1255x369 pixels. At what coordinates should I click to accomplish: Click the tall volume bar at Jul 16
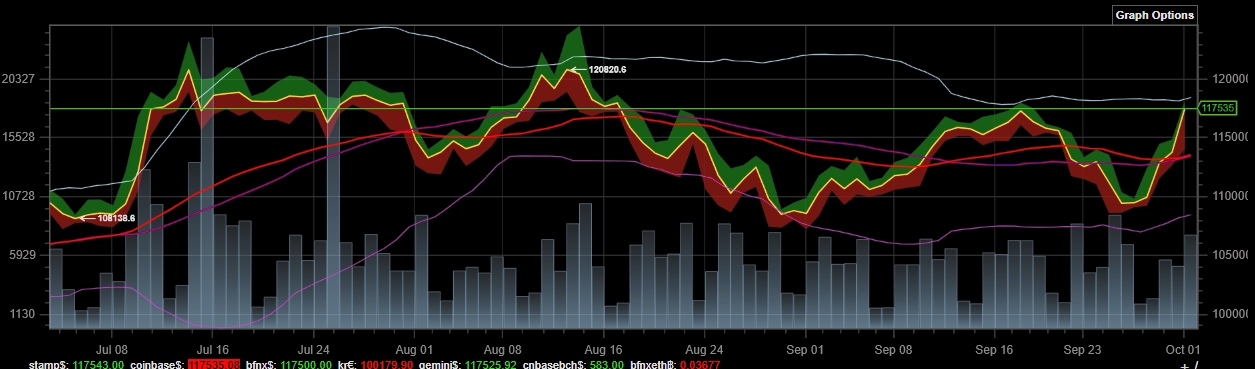[x=207, y=183]
